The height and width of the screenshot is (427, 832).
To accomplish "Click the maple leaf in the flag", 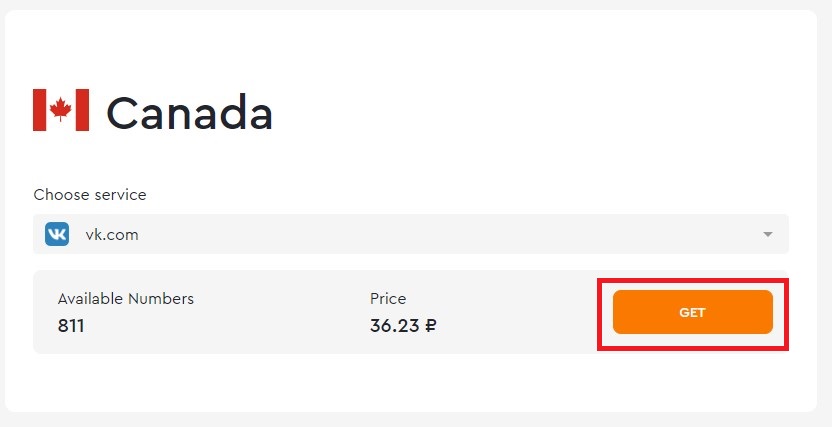I will pyautogui.click(x=60, y=109).
